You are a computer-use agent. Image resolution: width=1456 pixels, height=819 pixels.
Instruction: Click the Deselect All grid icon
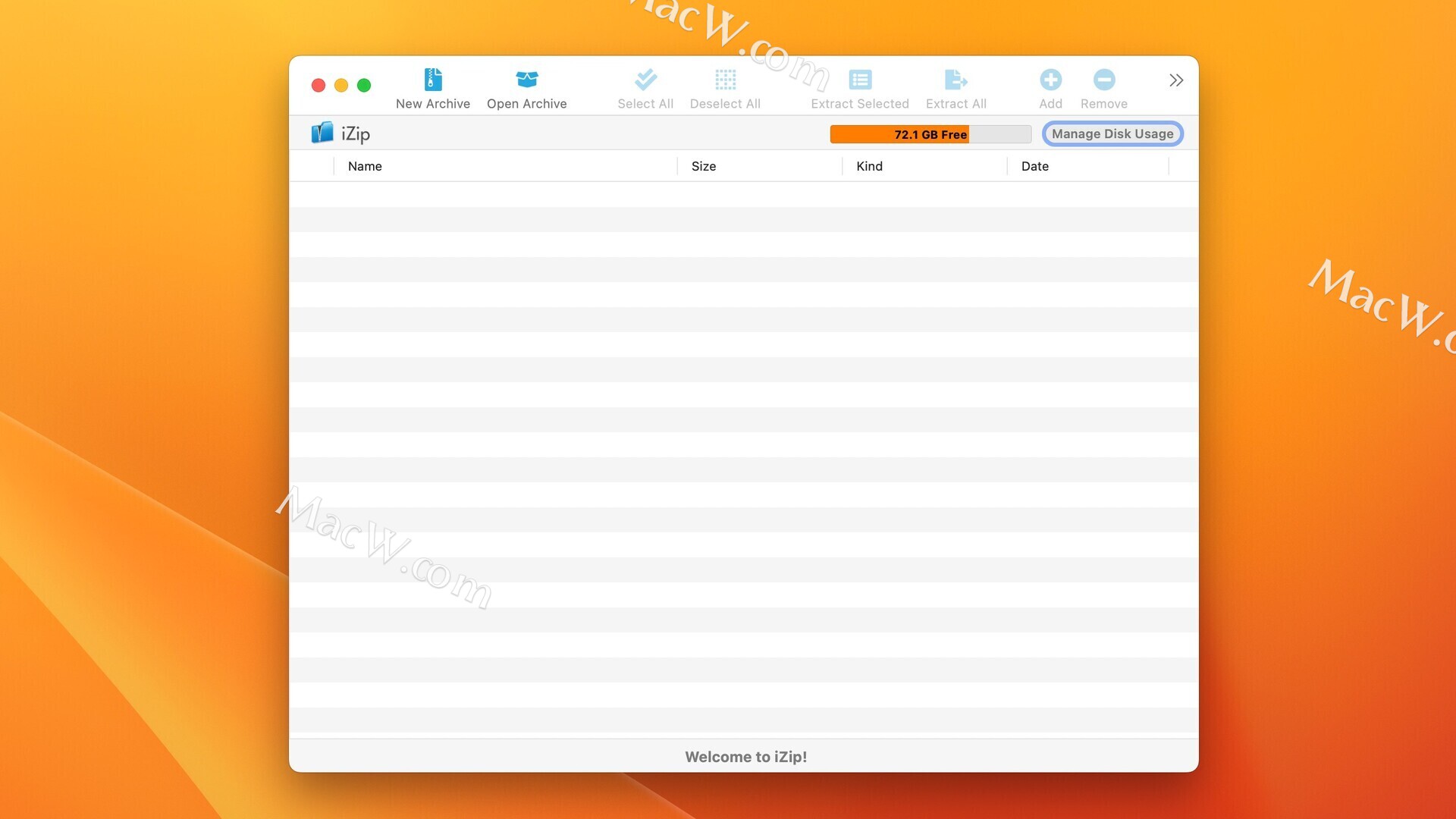point(725,80)
